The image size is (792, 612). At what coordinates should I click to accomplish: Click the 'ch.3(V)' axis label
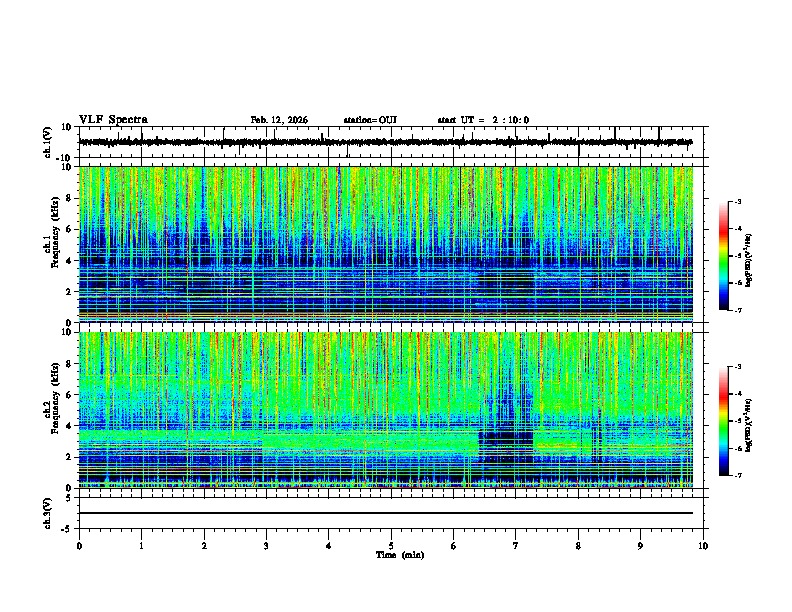click(48, 513)
